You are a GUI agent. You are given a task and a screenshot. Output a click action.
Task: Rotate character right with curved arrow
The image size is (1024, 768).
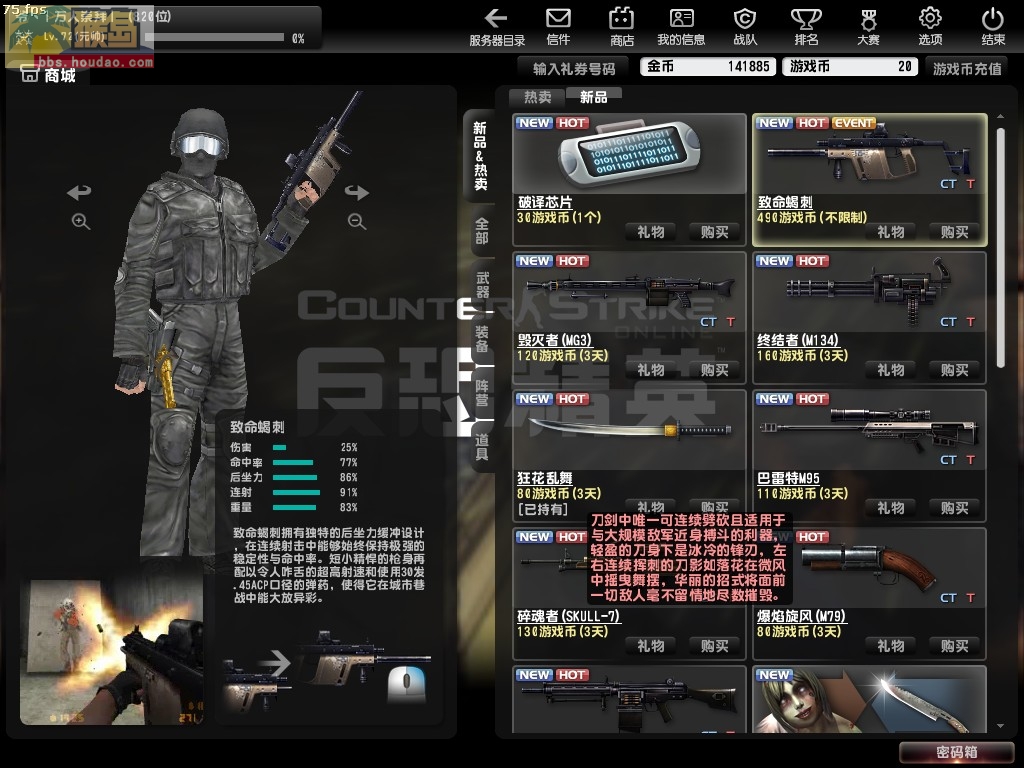point(357,192)
